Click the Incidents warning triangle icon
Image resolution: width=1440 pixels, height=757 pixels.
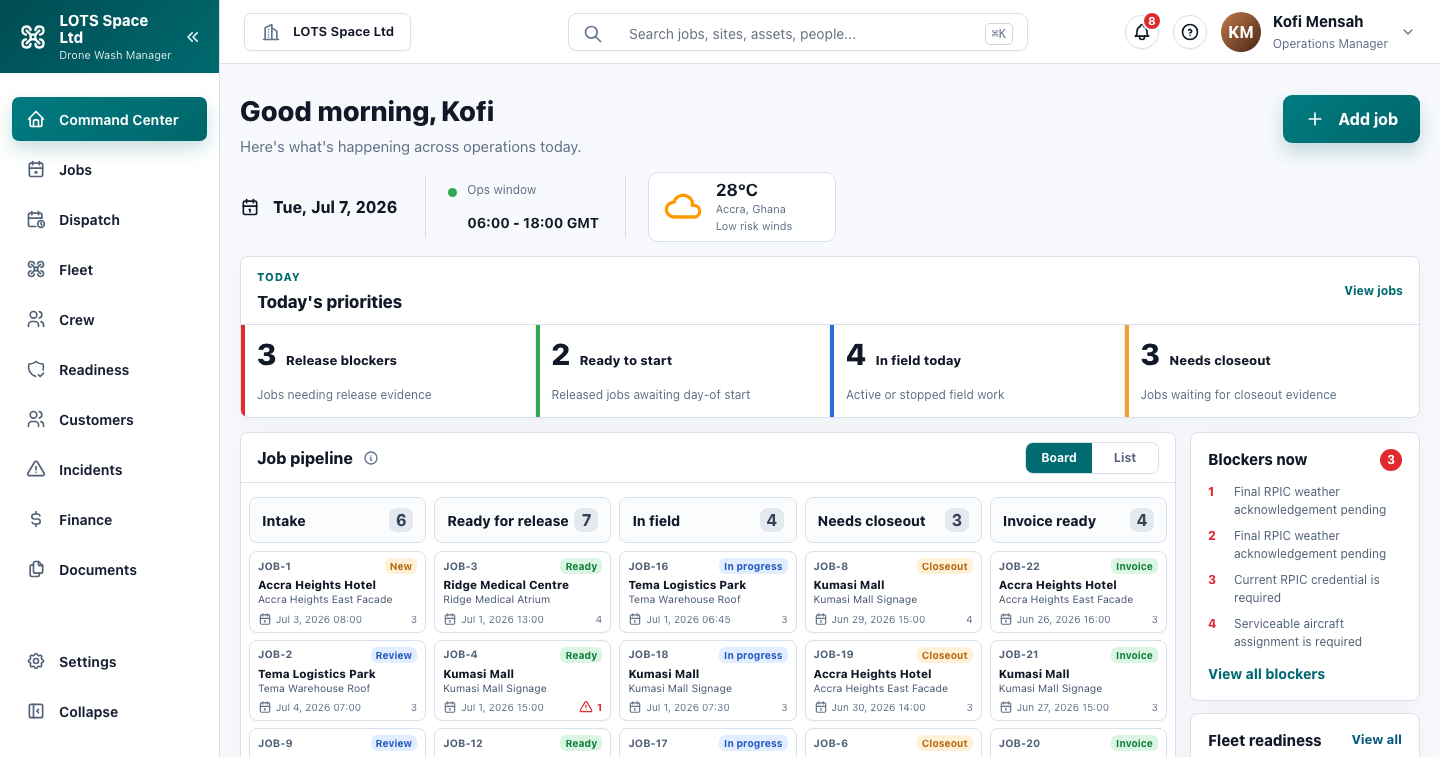point(36,470)
